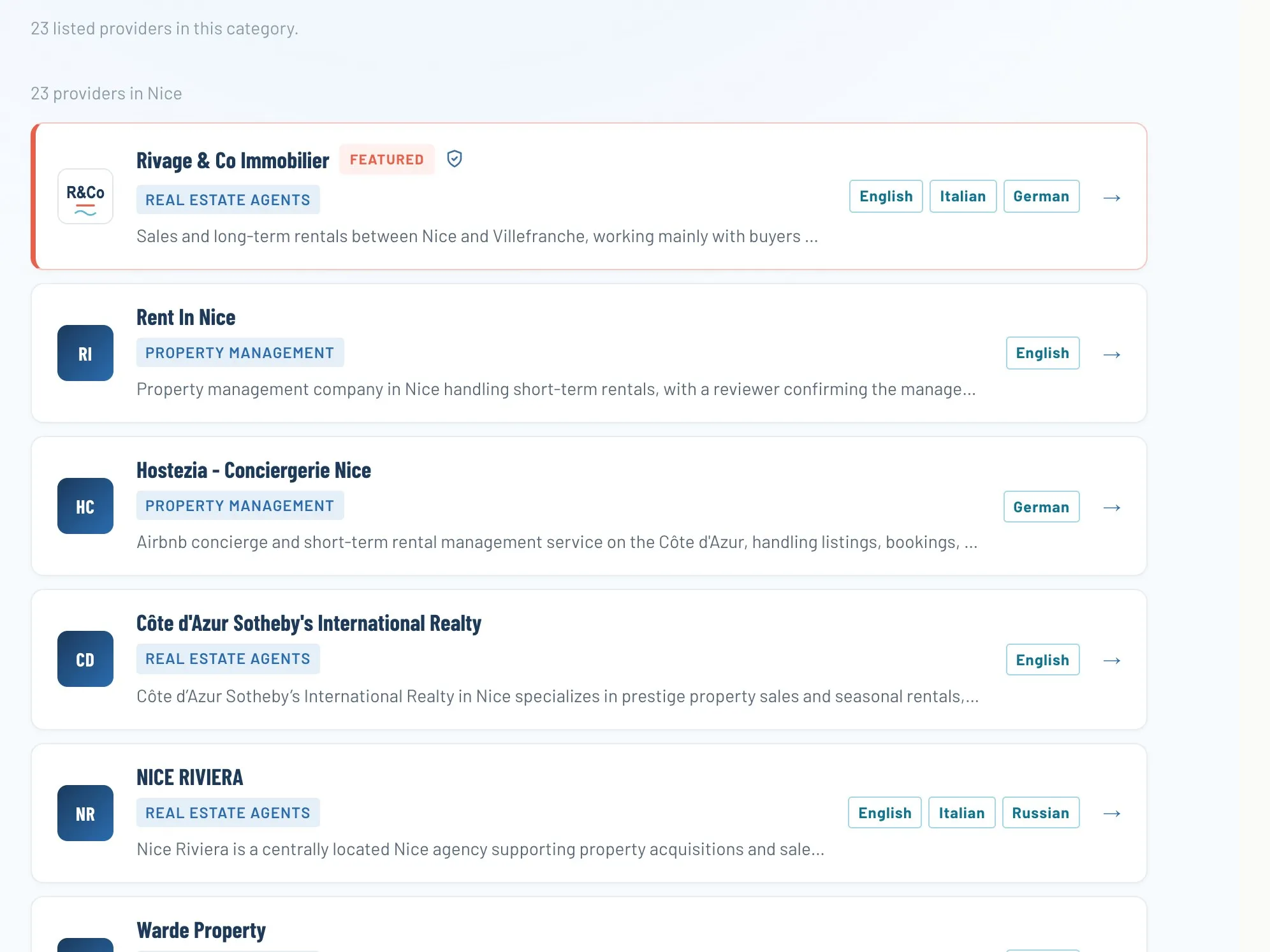The image size is (1270, 952).
Task: Select Russian chip on NICE RIVIERA card
Action: point(1040,813)
